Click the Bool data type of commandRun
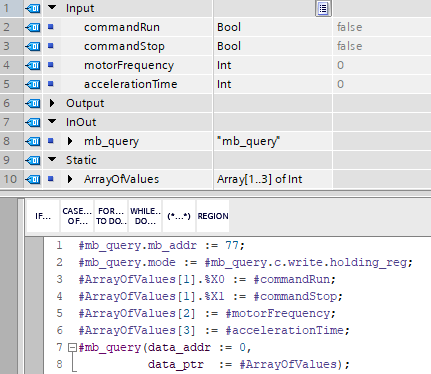This screenshot has height=374, width=431. tap(229, 27)
